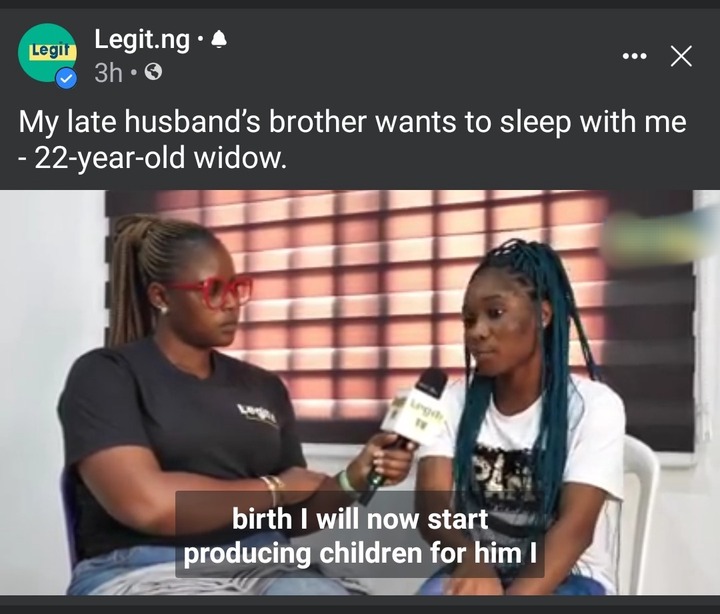The image size is (720, 614).
Task: Click the '22-year-old widow' caption line
Action: (152, 158)
